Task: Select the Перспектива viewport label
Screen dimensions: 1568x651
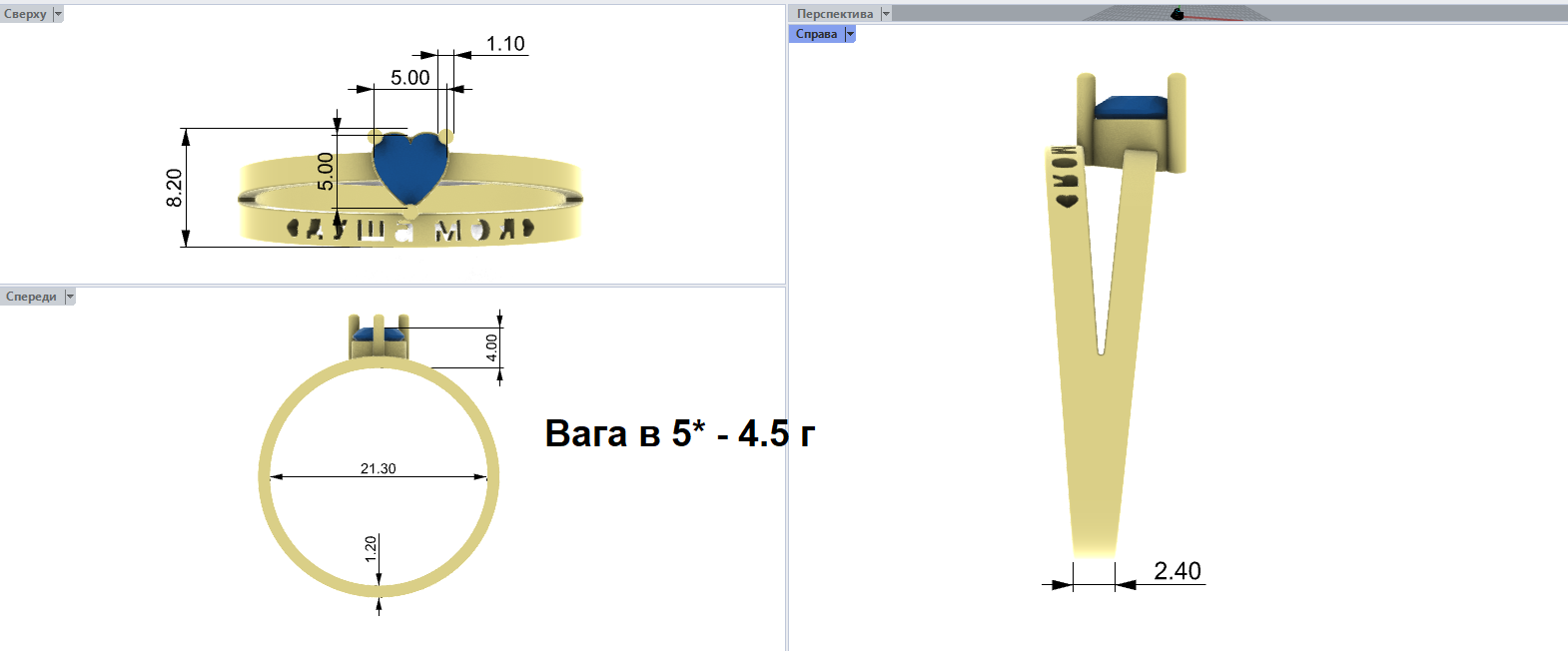Action: (x=835, y=14)
